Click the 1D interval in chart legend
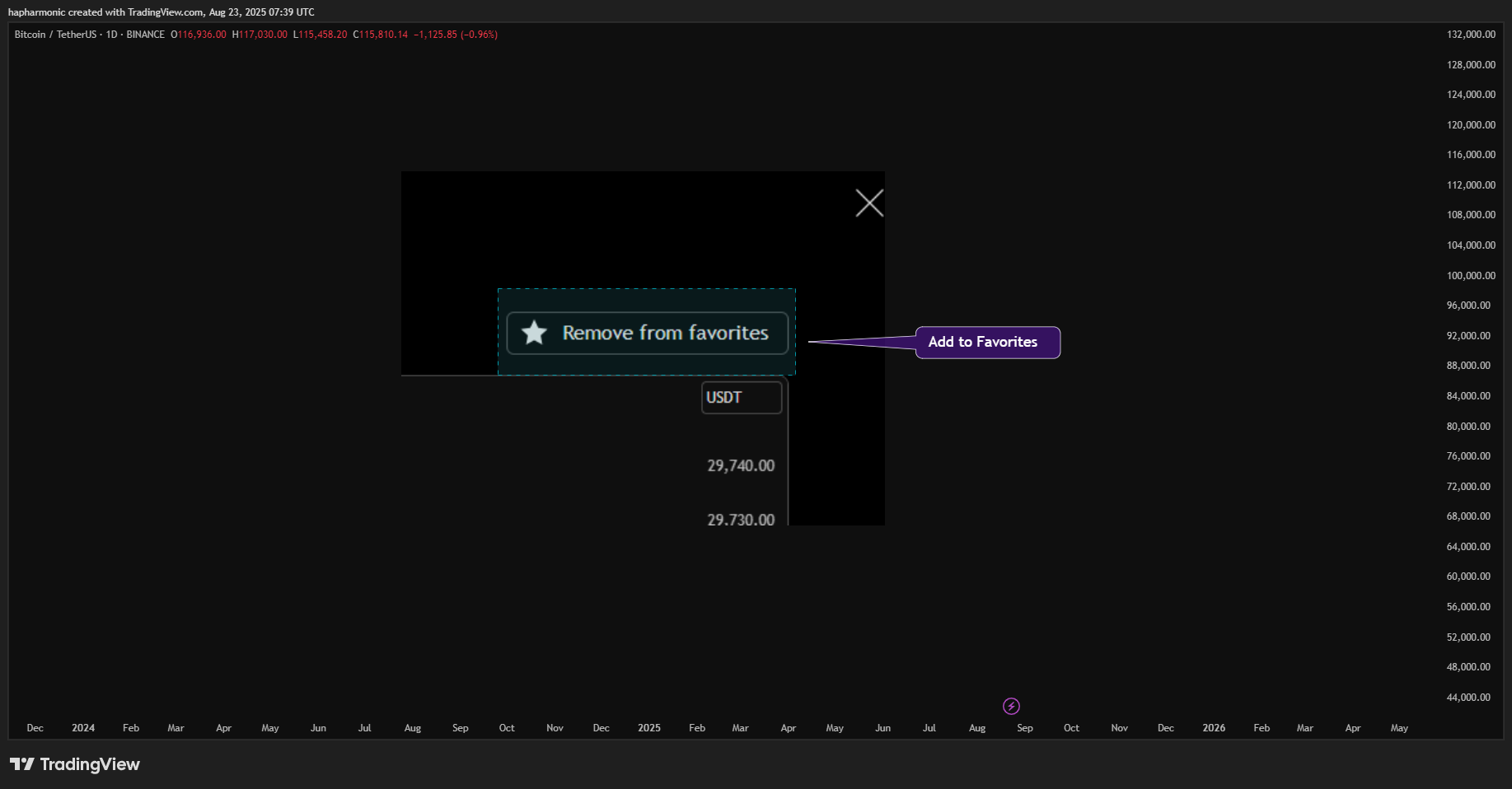Image resolution: width=1512 pixels, height=789 pixels. click(x=111, y=35)
